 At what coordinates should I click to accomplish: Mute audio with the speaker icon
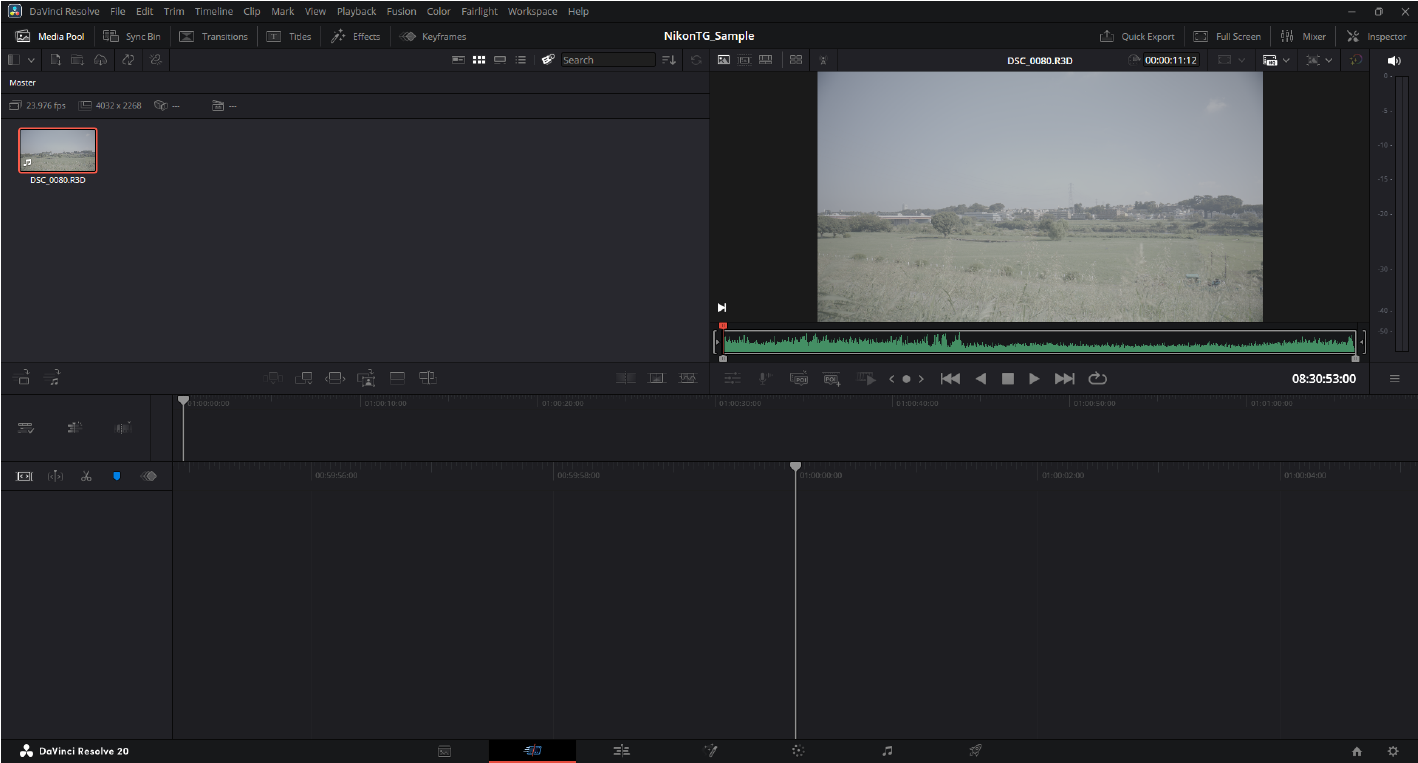point(1395,61)
